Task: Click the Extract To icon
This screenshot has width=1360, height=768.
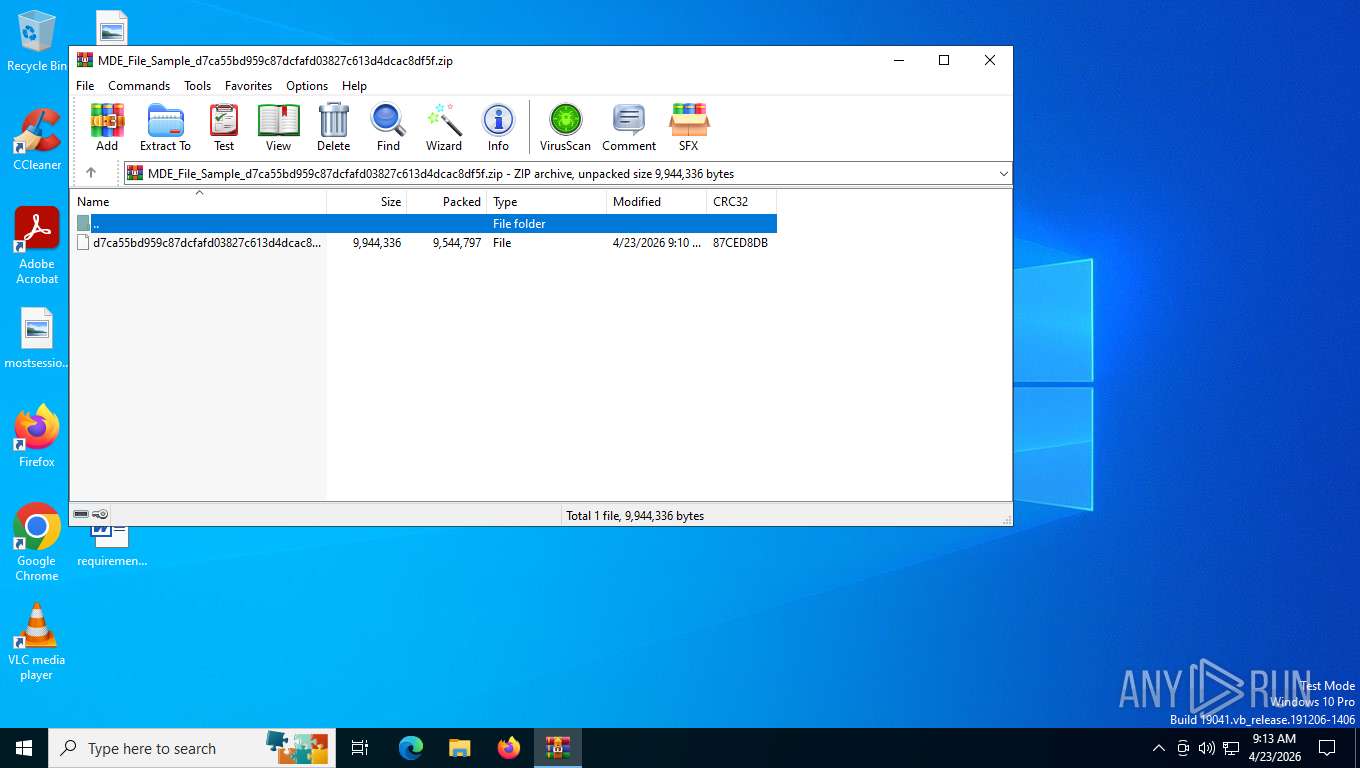Action: tap(165, 127)
